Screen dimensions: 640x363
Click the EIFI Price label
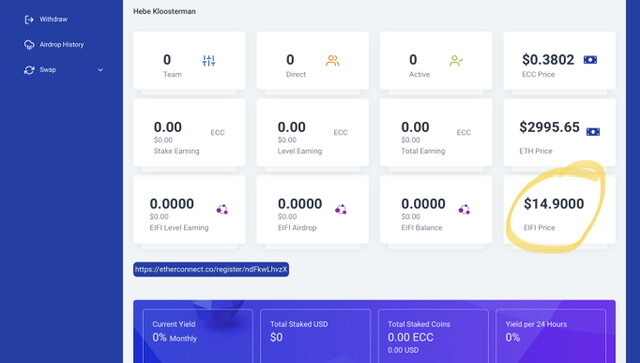tap(539, 228)
